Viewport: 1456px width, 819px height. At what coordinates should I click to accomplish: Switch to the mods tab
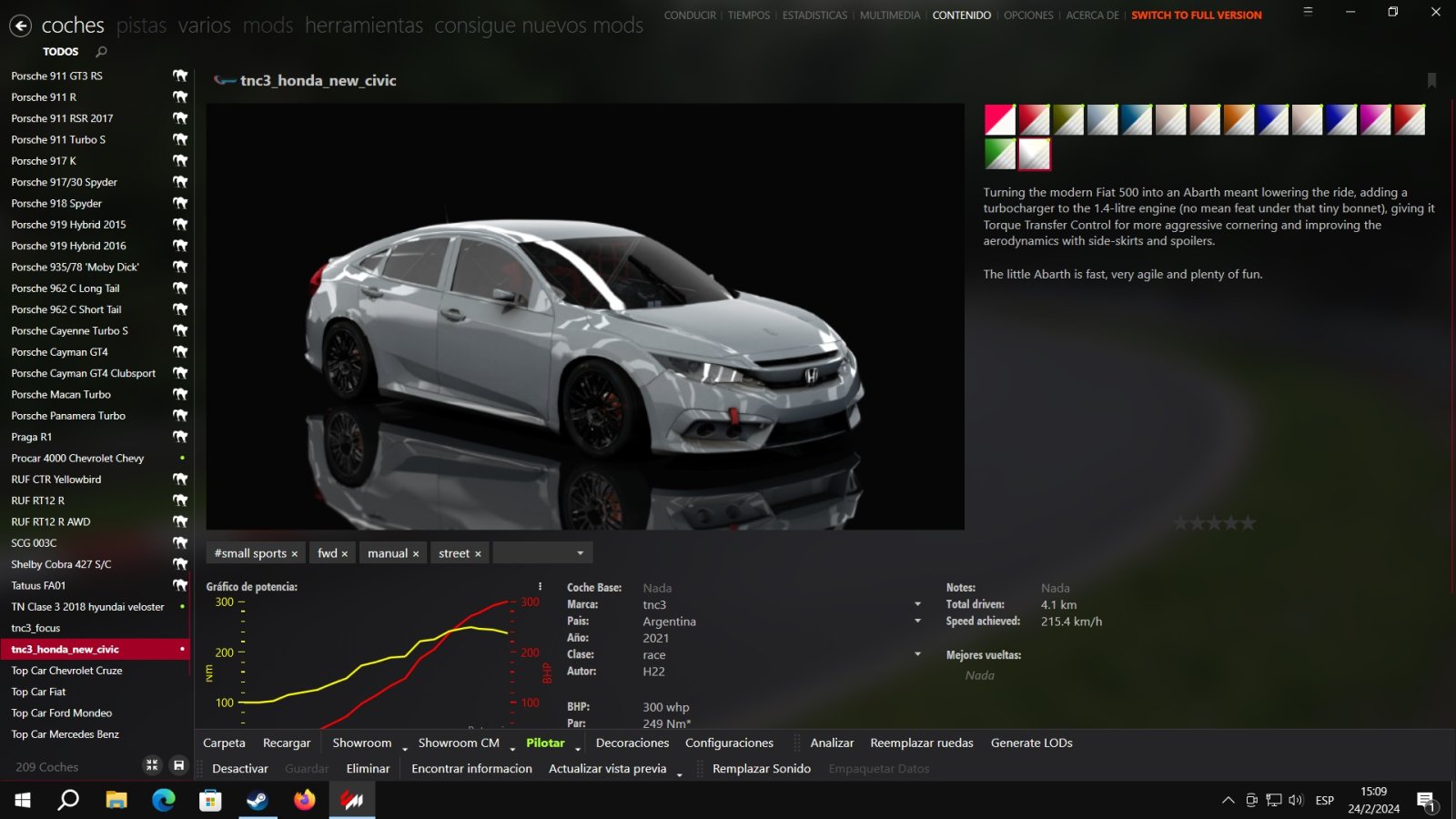[x=268, y=25]
